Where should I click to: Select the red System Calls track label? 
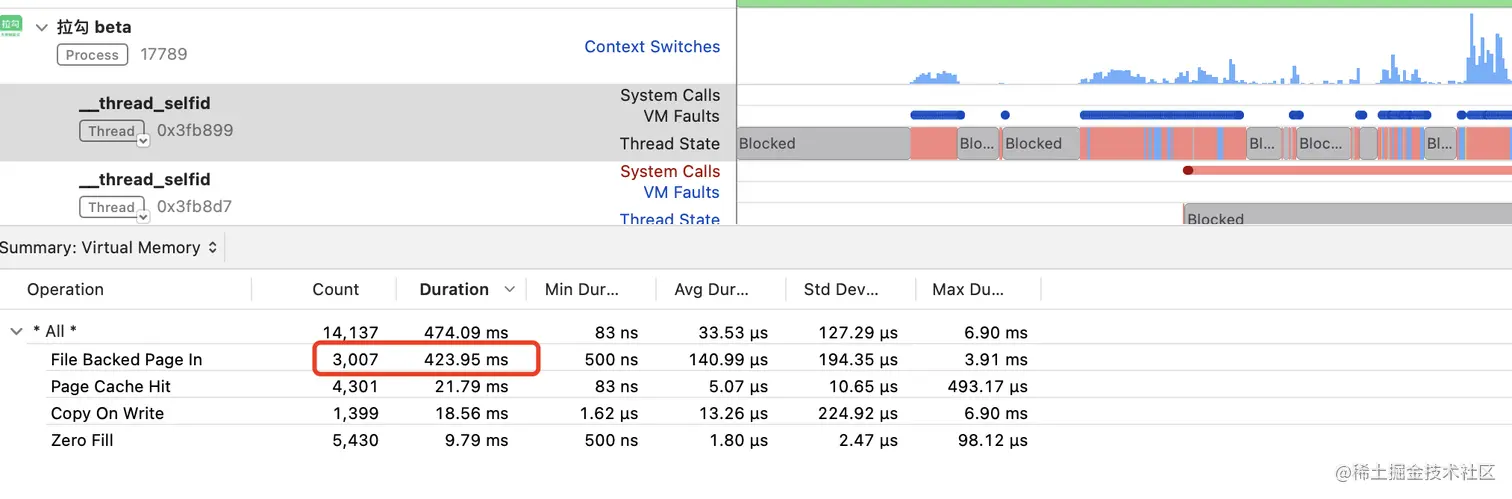coord(670,171)
